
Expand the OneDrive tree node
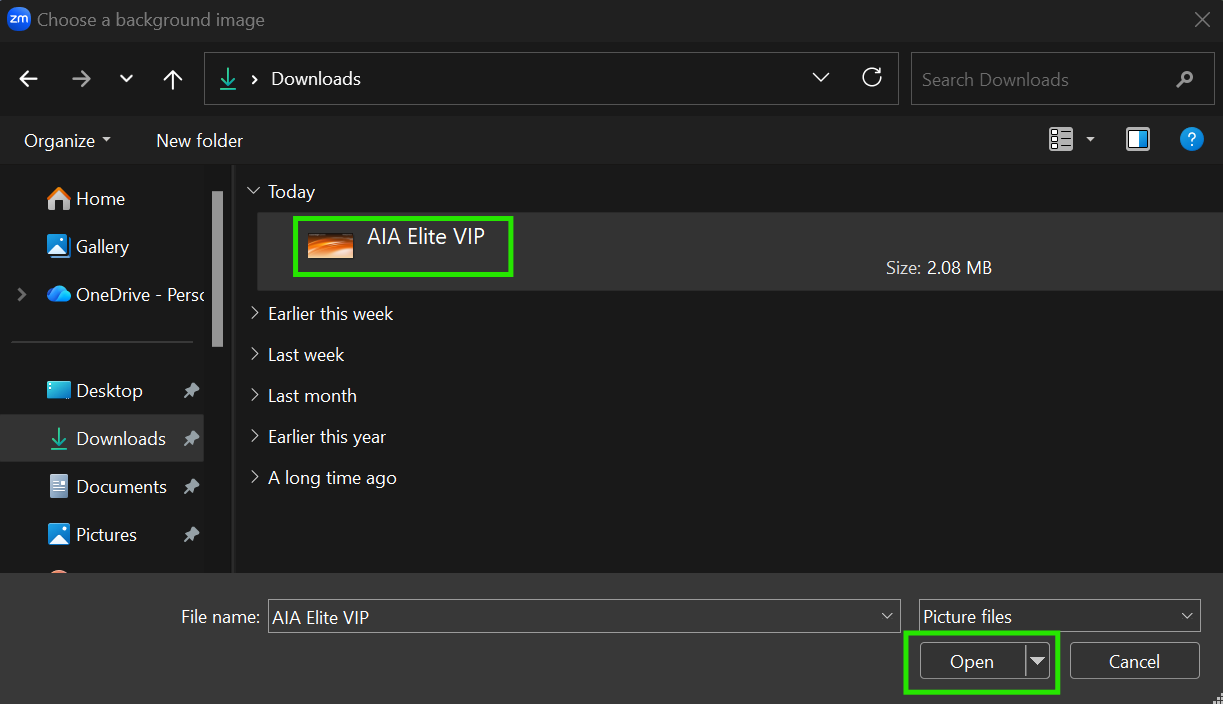(22, 295)
